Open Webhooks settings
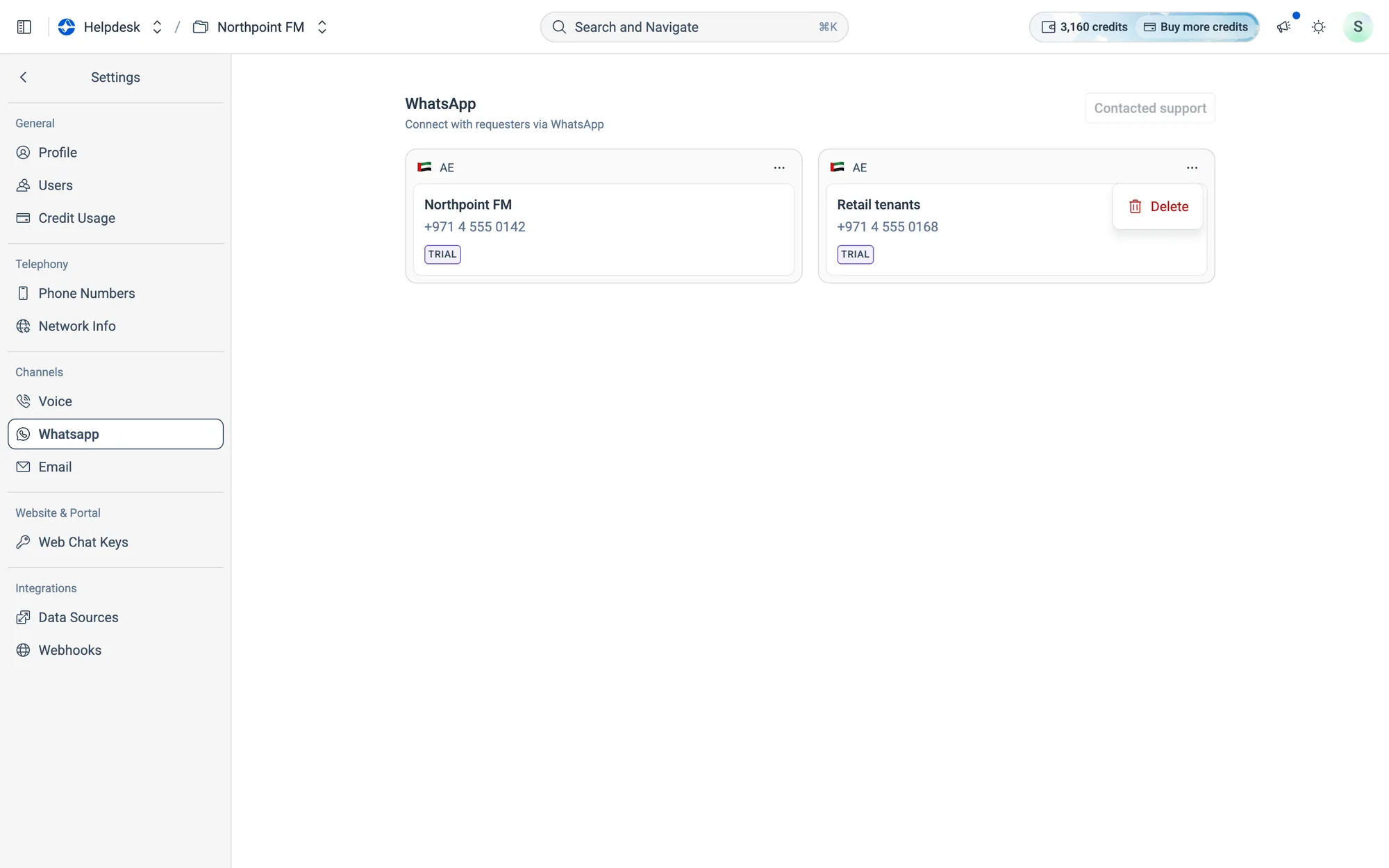 115,651
